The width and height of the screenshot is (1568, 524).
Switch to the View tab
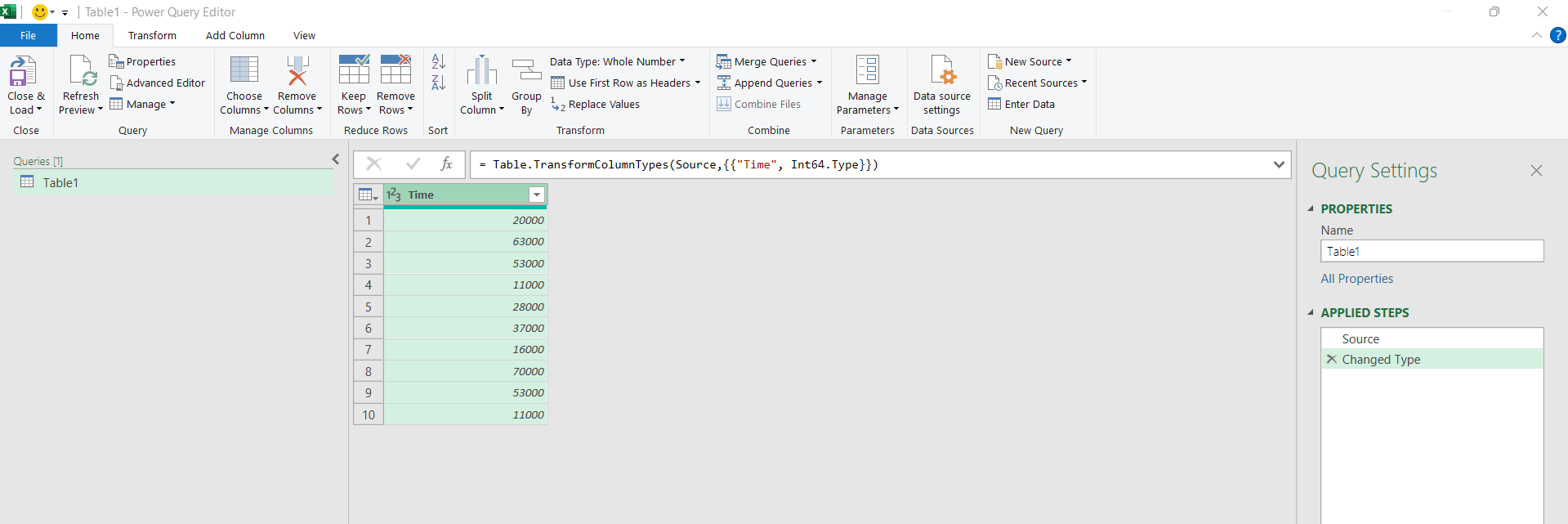pyautogui.click(x=304, y=35)
